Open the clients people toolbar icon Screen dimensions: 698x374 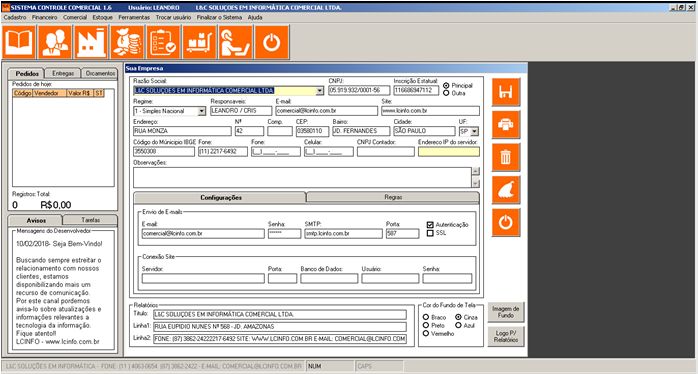point(55,42)
